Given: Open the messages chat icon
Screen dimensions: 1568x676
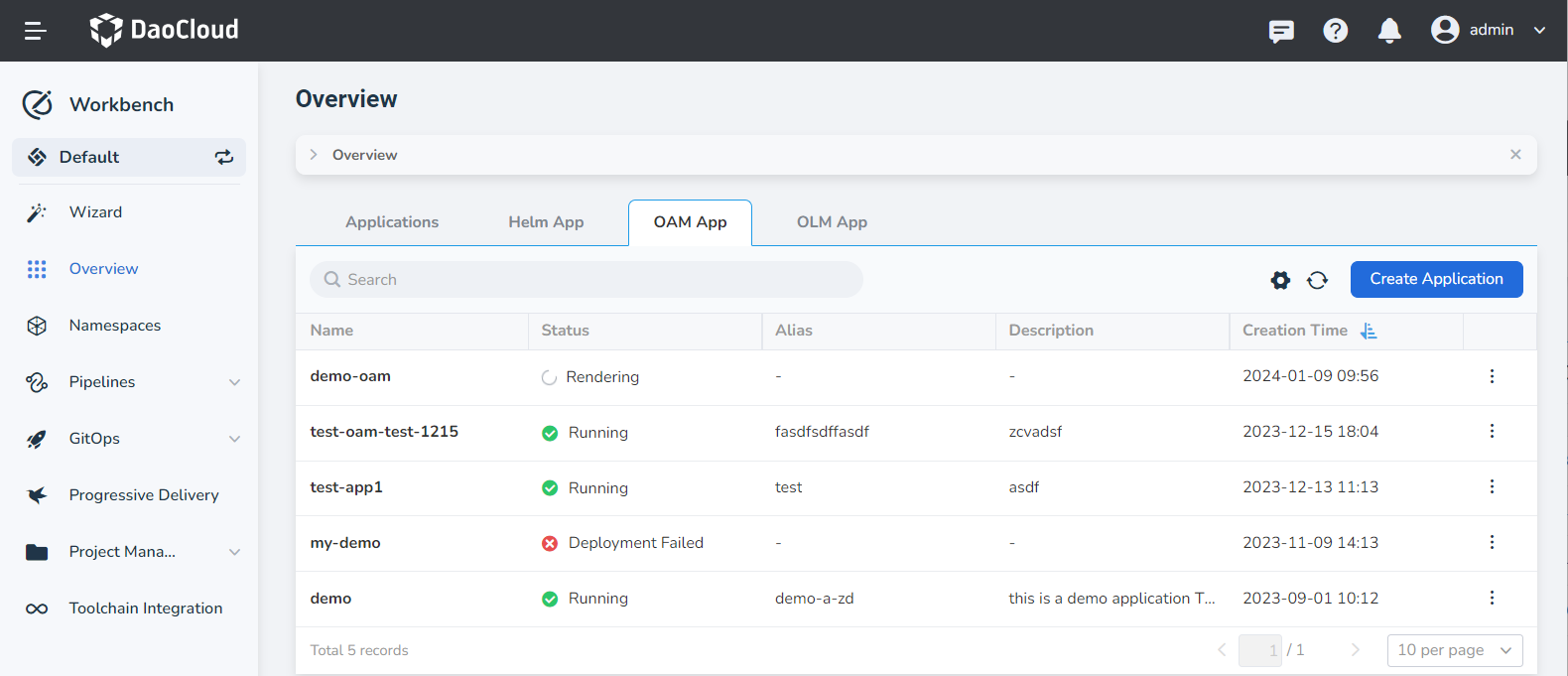Looking at the screenshot, I should tap(1281, 31).
